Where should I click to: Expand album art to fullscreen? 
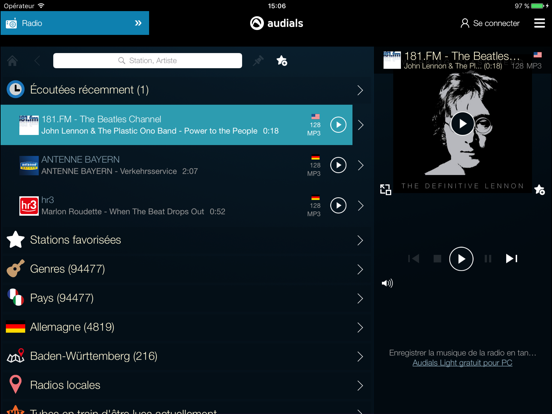[x=385, y=189]
